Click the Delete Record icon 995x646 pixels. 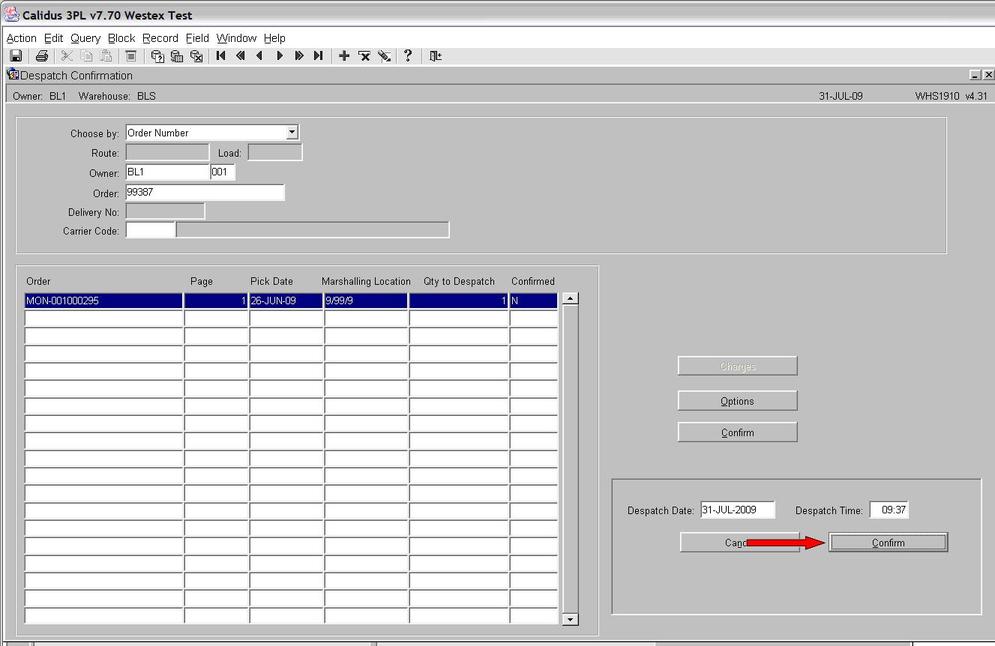click(x=364, y=56)
